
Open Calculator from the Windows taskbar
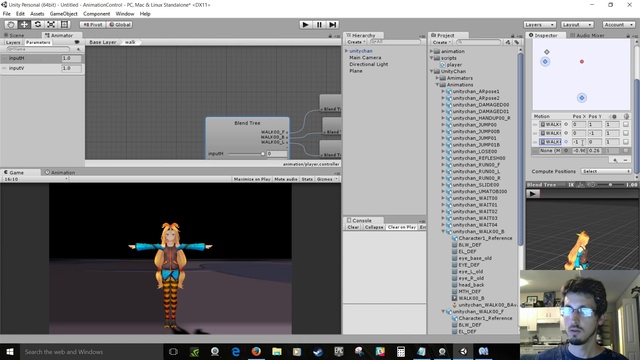[400, 351]
